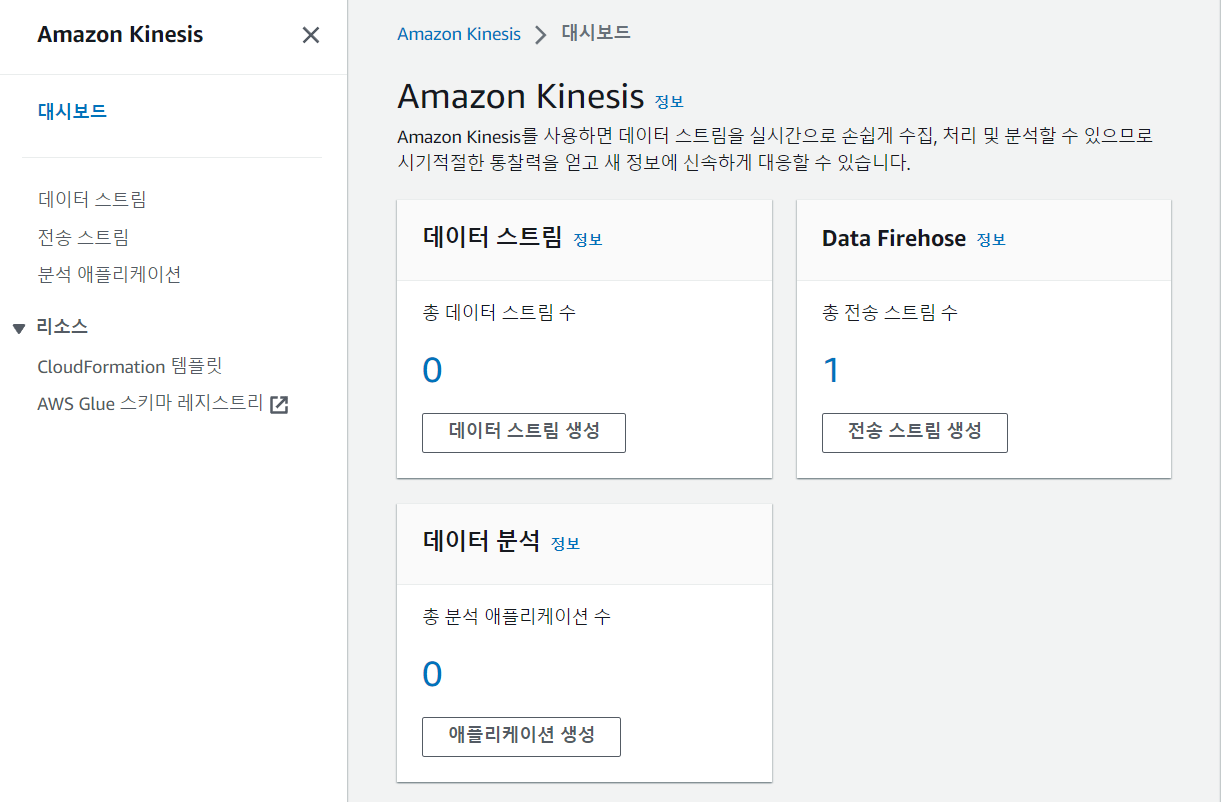Click 정보 link on 데이터 분석 card
1230x802 pixels.
[x=565, y=544]
